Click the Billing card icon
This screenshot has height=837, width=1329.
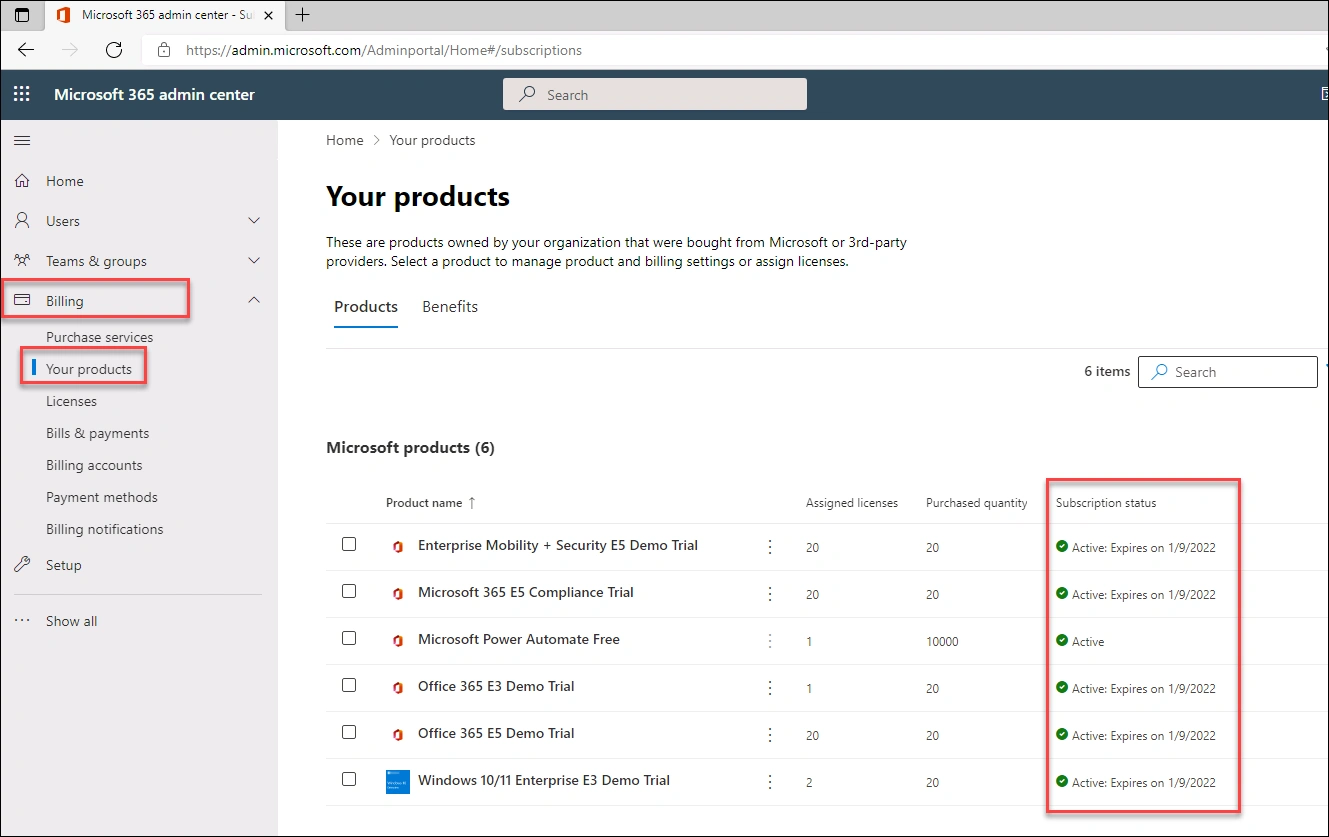tap(22, 301)
